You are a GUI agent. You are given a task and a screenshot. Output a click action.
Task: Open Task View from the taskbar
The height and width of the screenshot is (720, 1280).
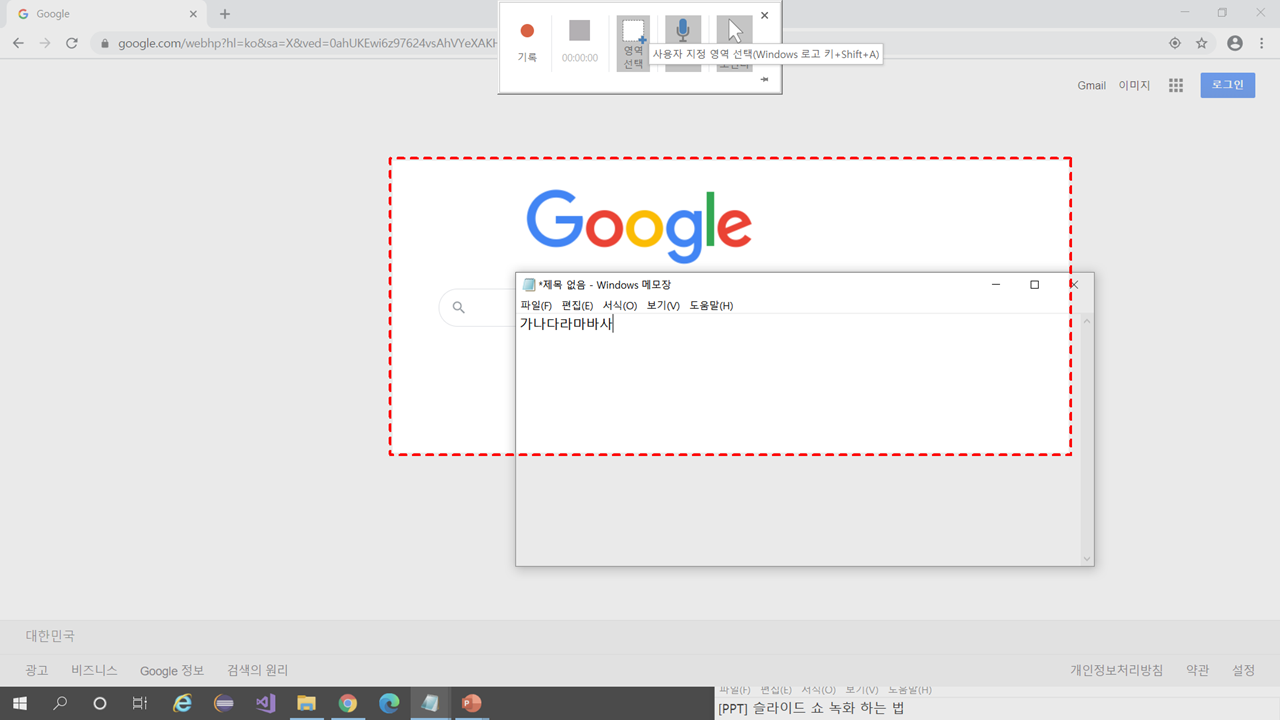pyautogui.click(x=140, y=703)
